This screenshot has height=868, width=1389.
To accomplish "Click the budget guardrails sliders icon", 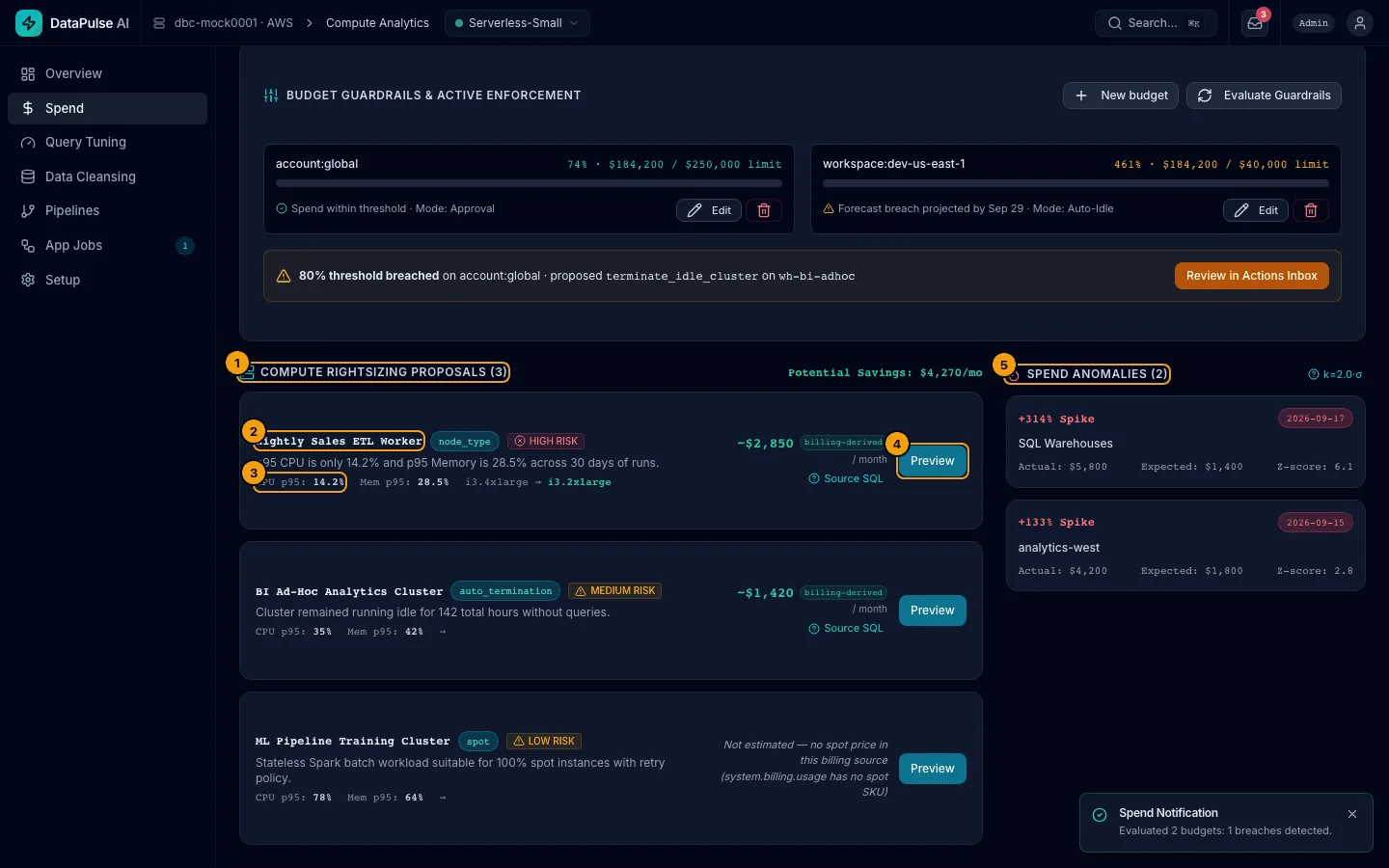I will pos(271,95).
